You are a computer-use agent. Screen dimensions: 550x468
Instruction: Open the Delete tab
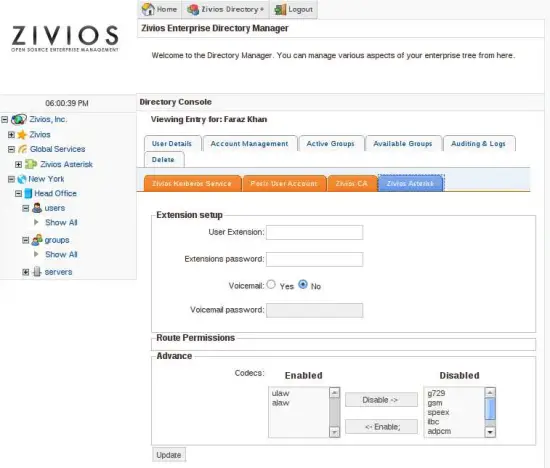coord(163,160)
